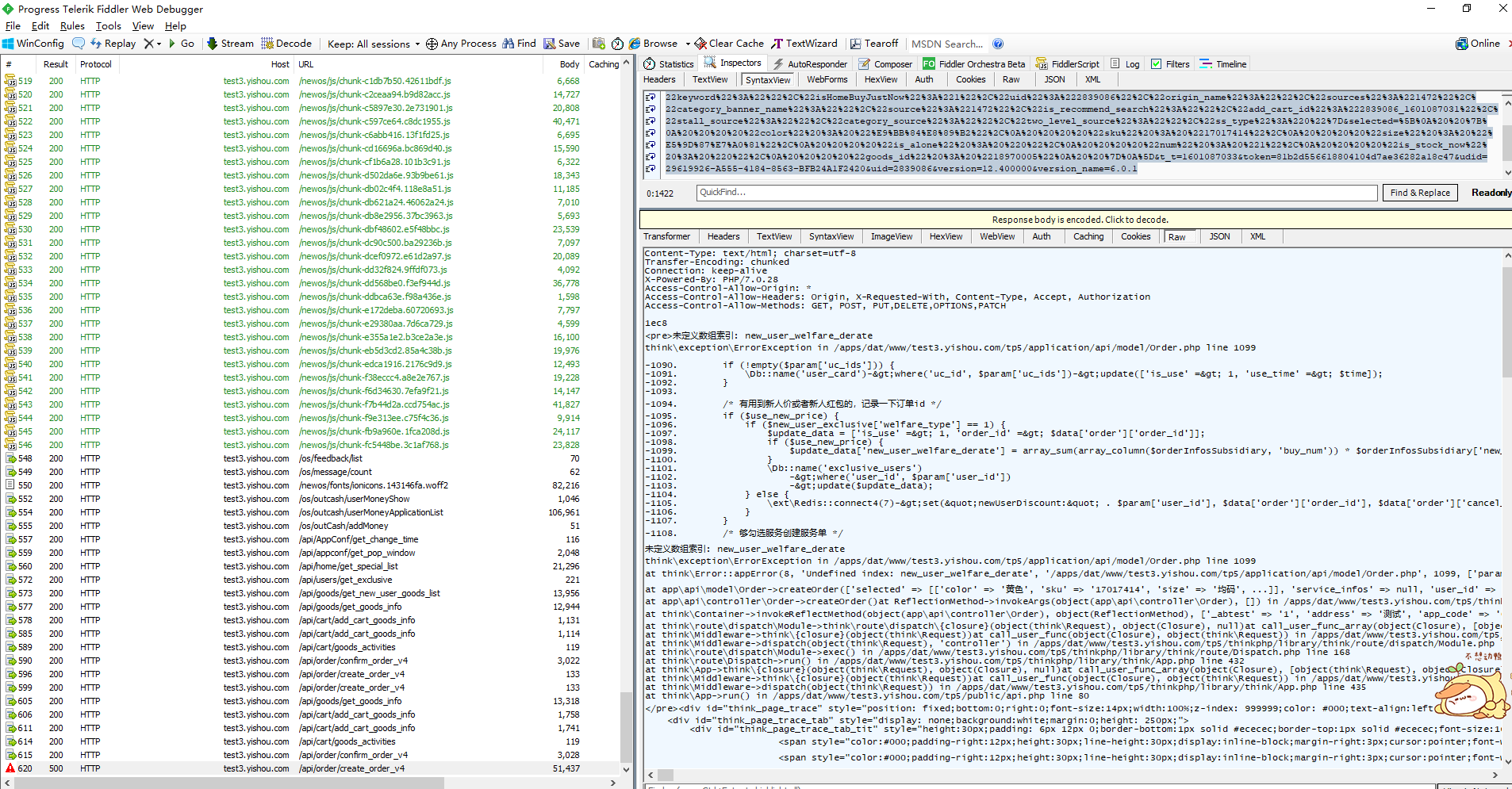Open the View menu
This screenshot has width=1512, height=789.
pos(143,25)
